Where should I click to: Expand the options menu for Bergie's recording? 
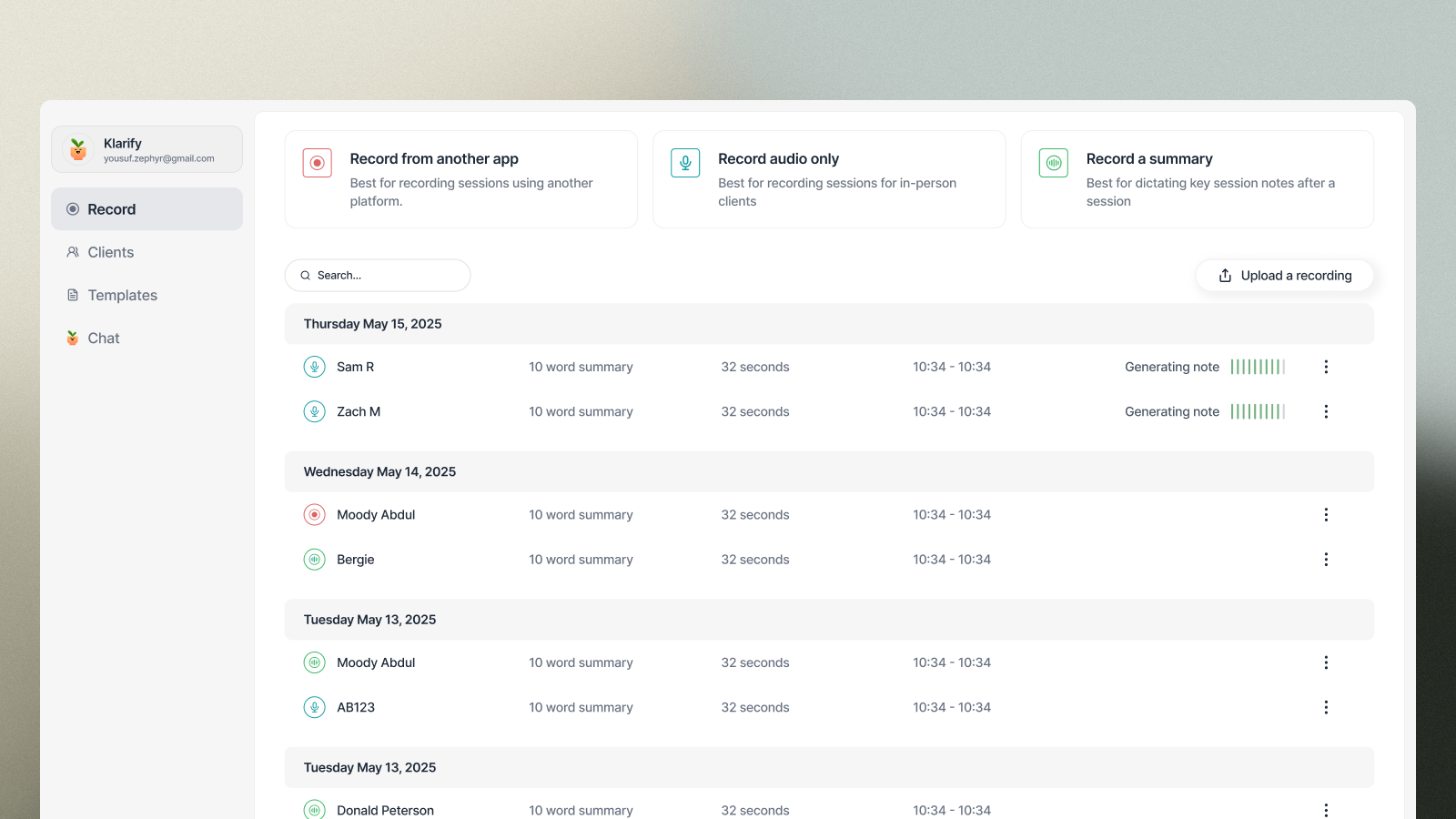click(x=1326, y=560)
